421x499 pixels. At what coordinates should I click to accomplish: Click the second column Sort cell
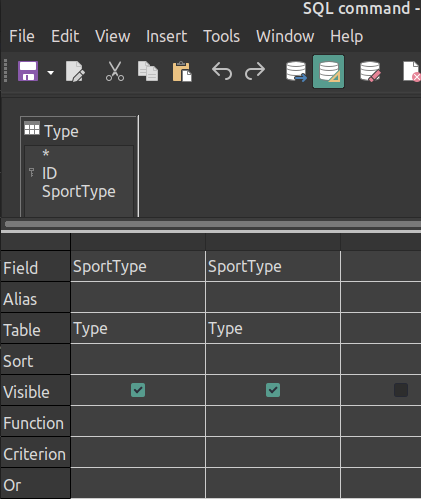pyautogui.click(x=273, y=359)
